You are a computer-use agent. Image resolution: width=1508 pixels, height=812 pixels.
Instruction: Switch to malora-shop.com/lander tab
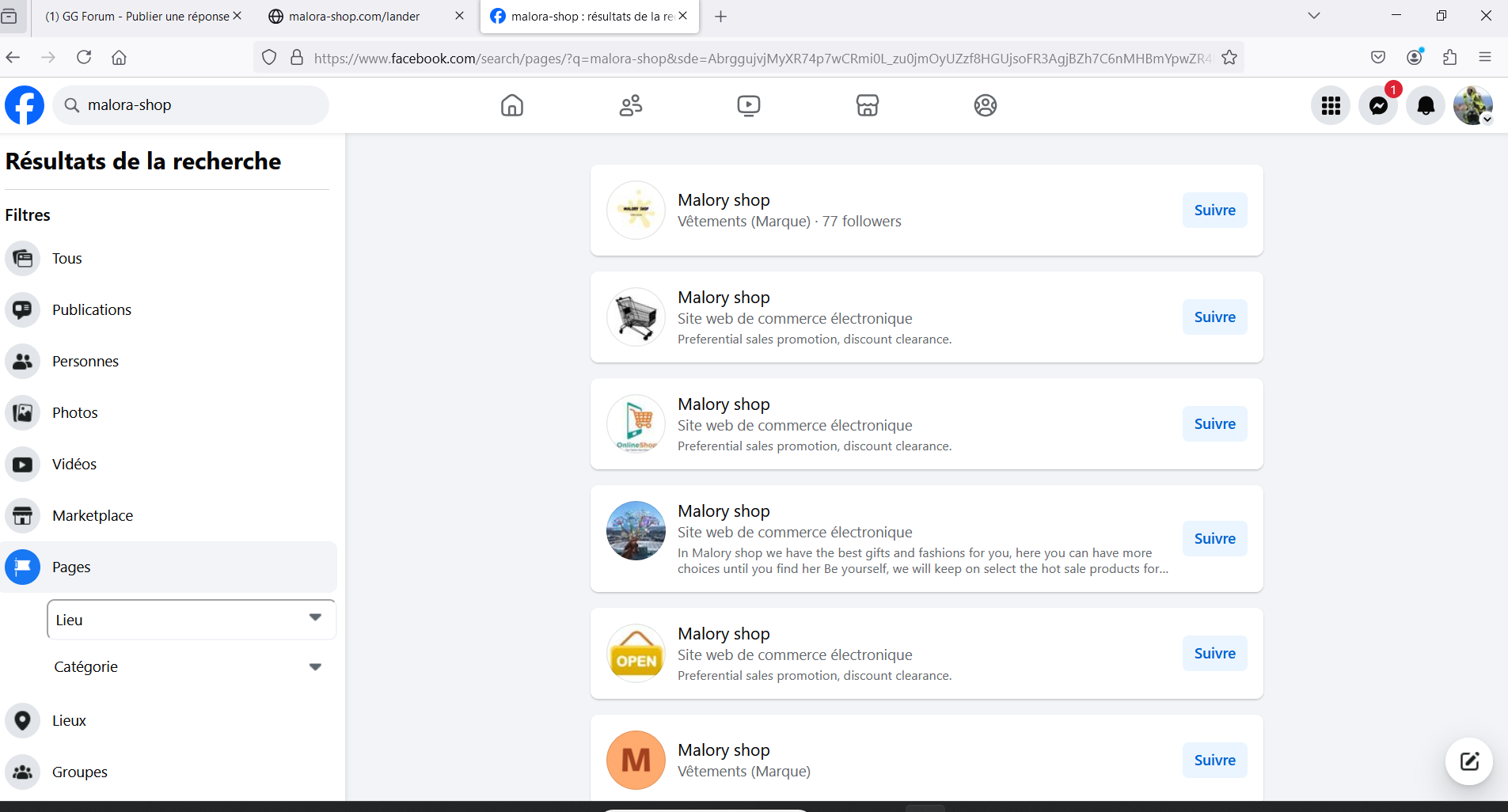(355, 17)
